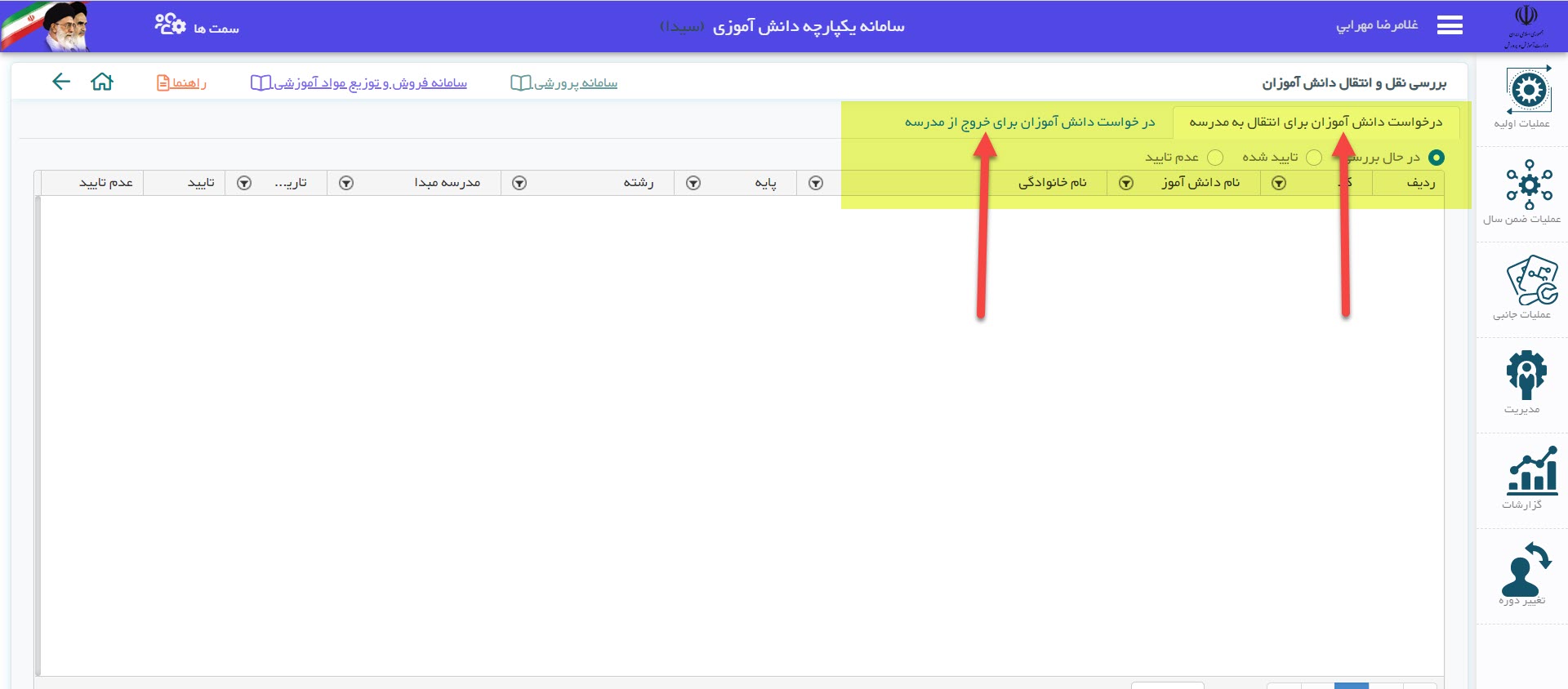Select در حال بررسی radio button
This screenshot has height=689, width=1568.
click(1436, 158)
